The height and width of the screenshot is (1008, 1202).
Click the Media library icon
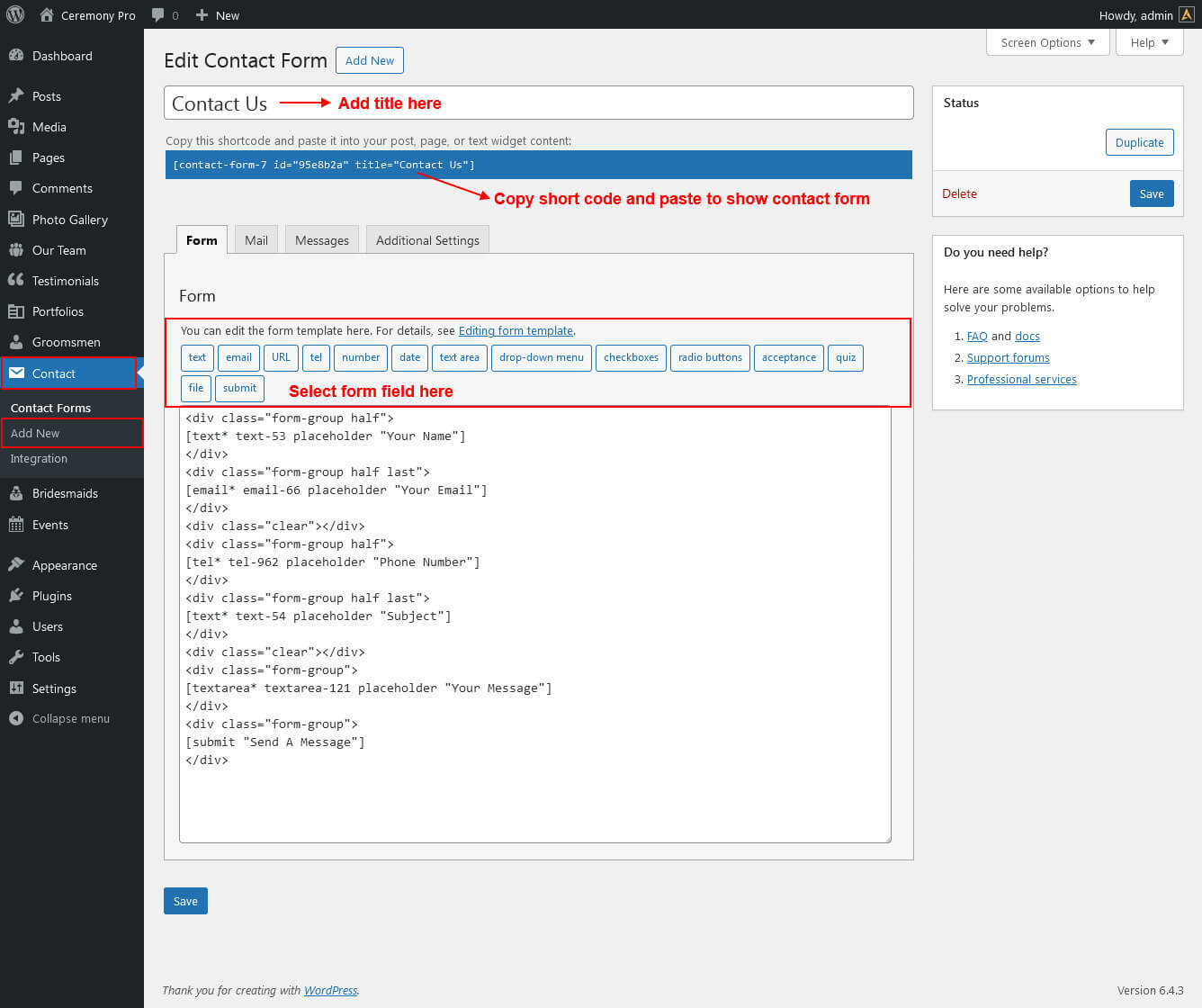[x=16, y=127]
